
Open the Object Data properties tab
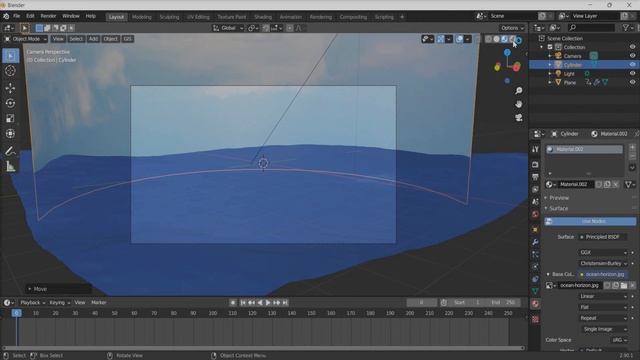(535, 291)
